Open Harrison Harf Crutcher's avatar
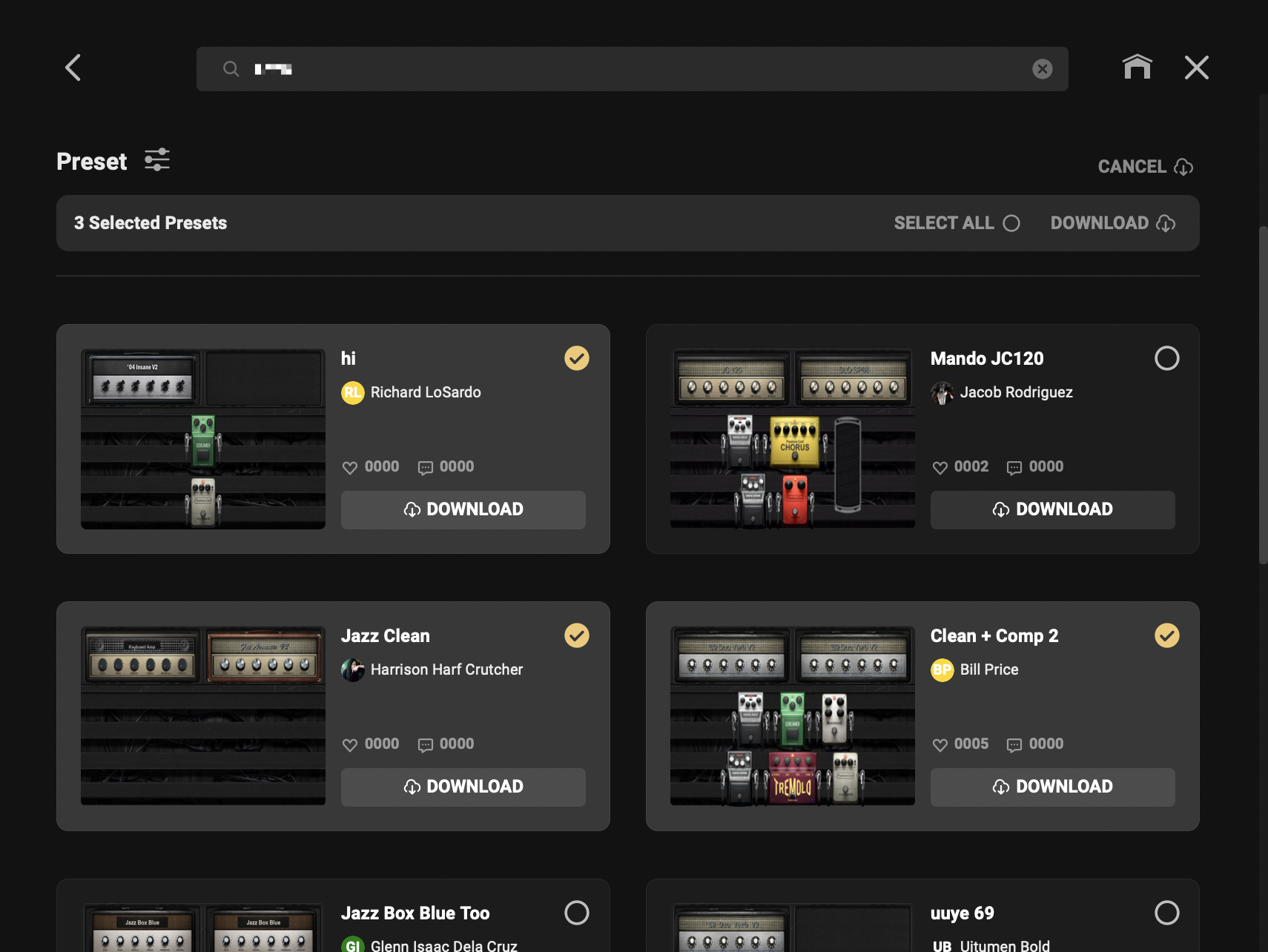Image resolution: width=1268 pixels, height=952 pixels. click(353, 670)
